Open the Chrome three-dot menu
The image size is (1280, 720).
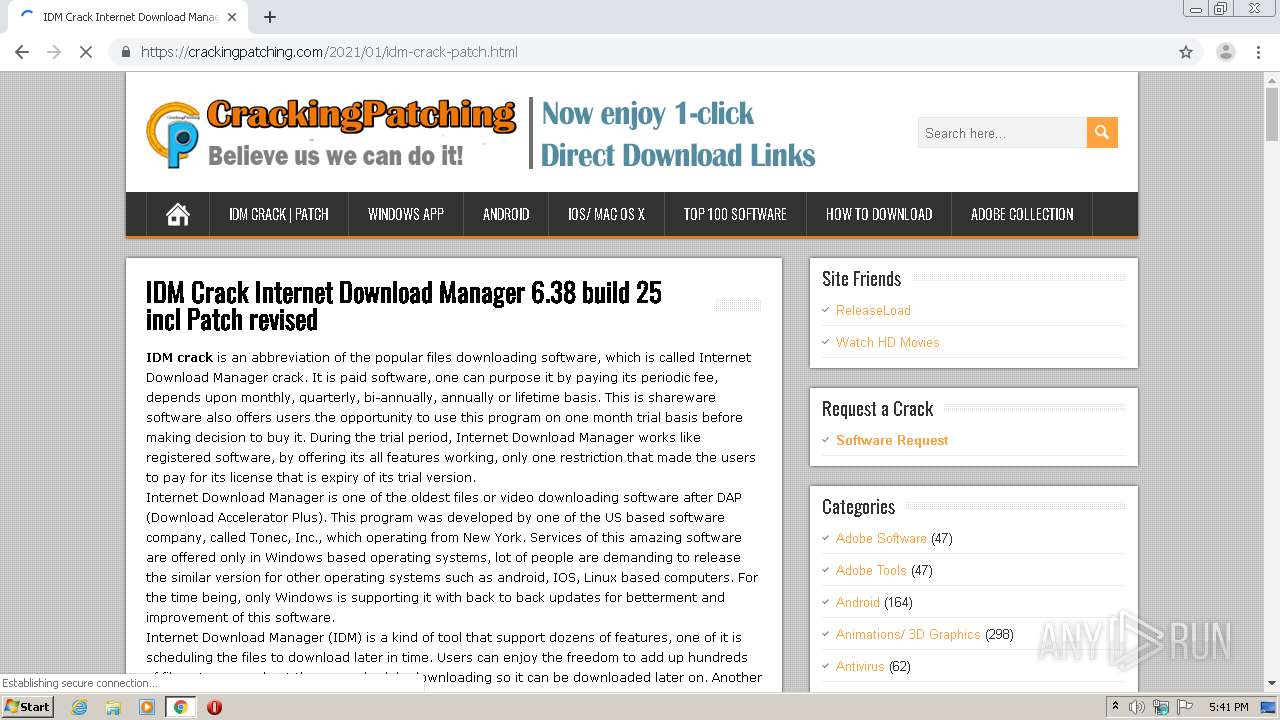1259,52
